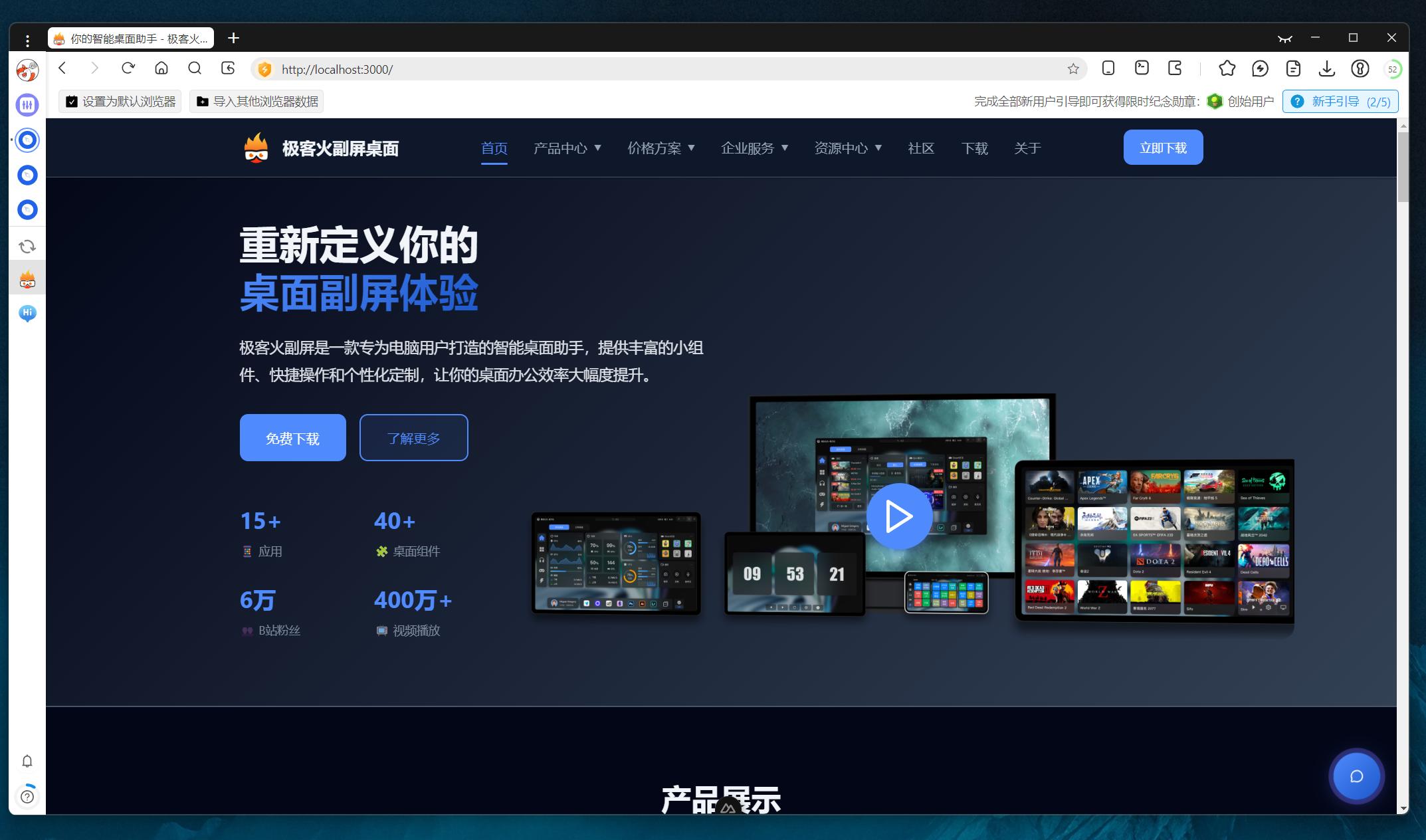The width and height of the screenshot is (1426, 840).
Task: Click the purple sliders icon in the sidebar
Action: tap(27, 104)
